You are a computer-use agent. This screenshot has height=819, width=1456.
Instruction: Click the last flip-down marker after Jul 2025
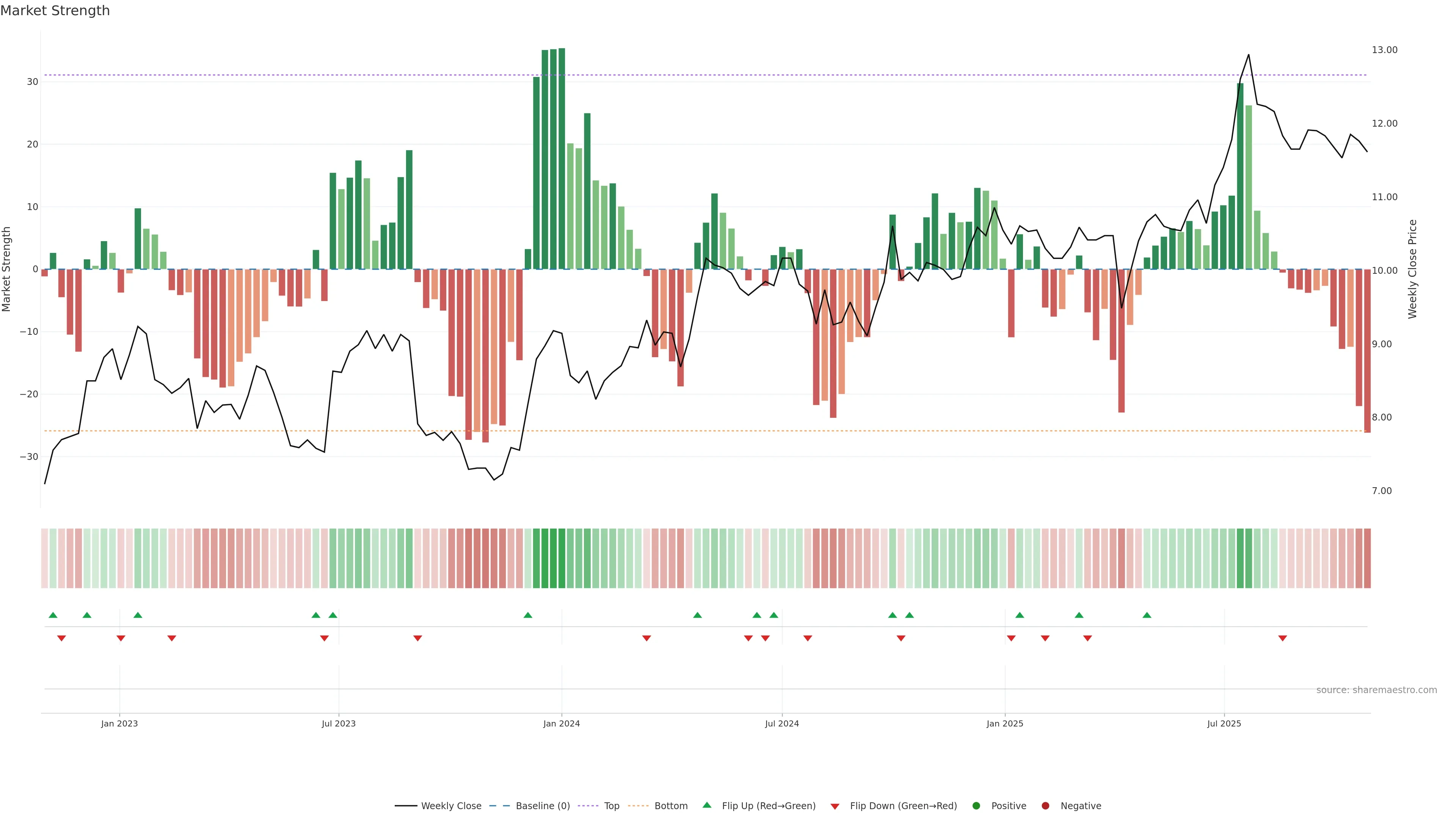pyautogui.click(x=1282, y=638)
